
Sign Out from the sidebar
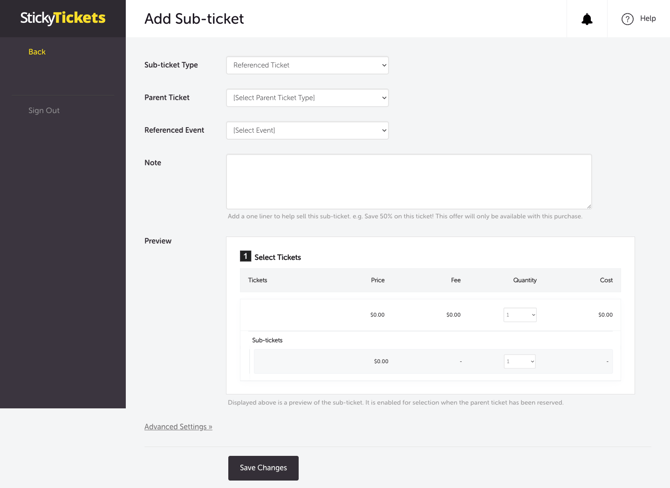(x=44, y=110)
